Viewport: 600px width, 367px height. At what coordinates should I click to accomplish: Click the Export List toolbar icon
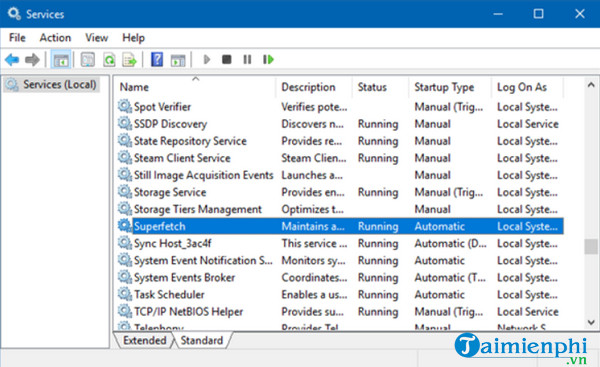point(129,60)
